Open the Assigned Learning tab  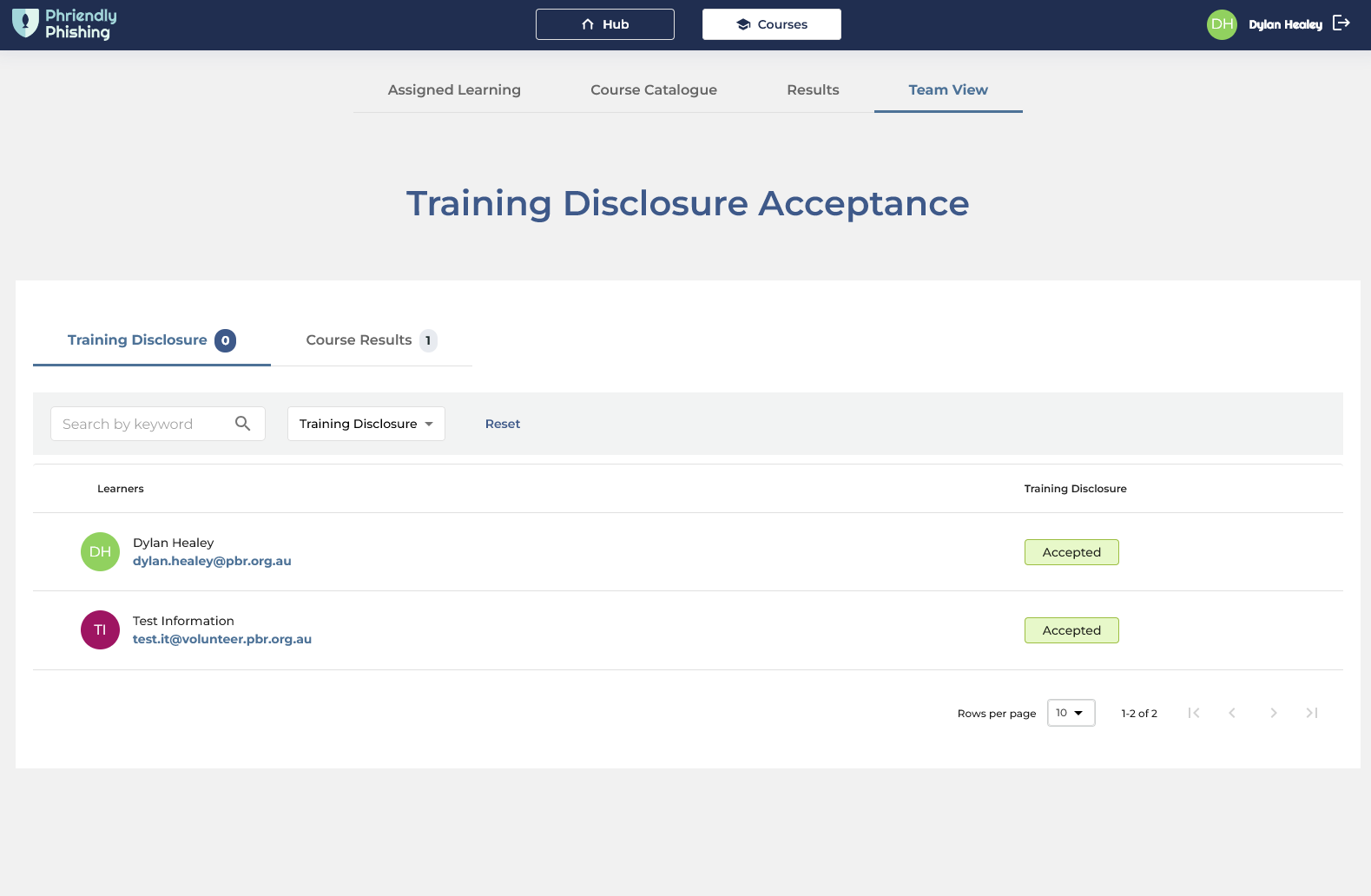[x=454, y=90]
